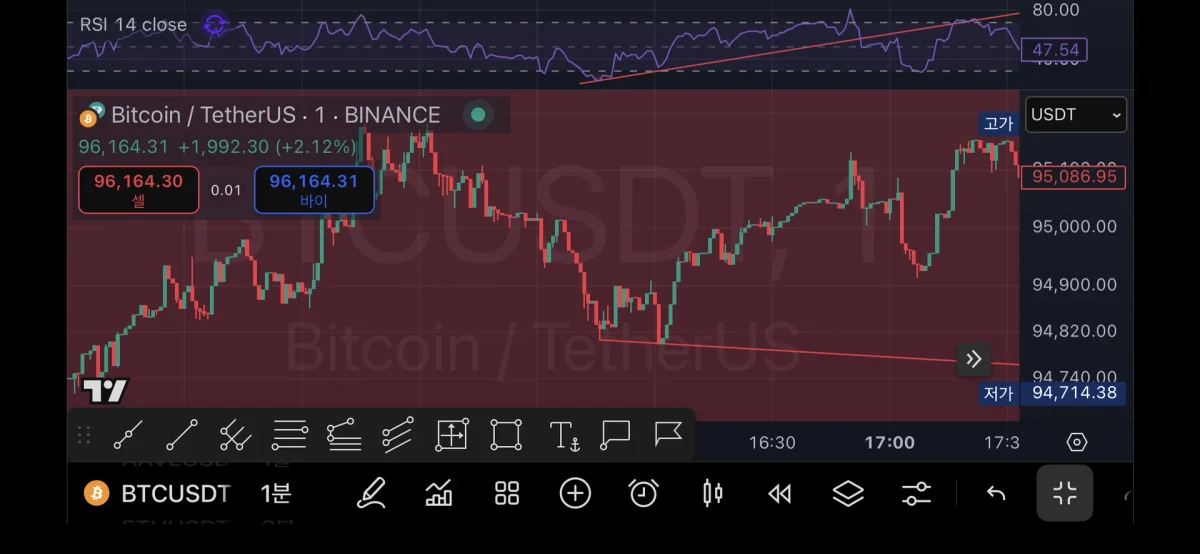The width and height of the screenshot is (1200, 554).
Task: Jump to latest bar using double-chevron button
Action: pyautogui.click(x=974, y=360)
